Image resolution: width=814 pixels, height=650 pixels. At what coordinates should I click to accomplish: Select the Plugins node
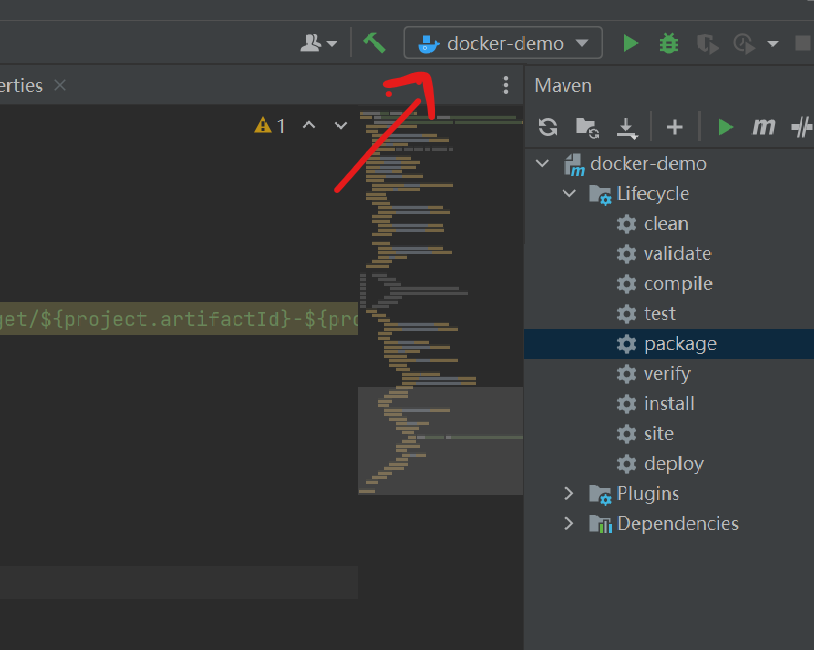647,493
